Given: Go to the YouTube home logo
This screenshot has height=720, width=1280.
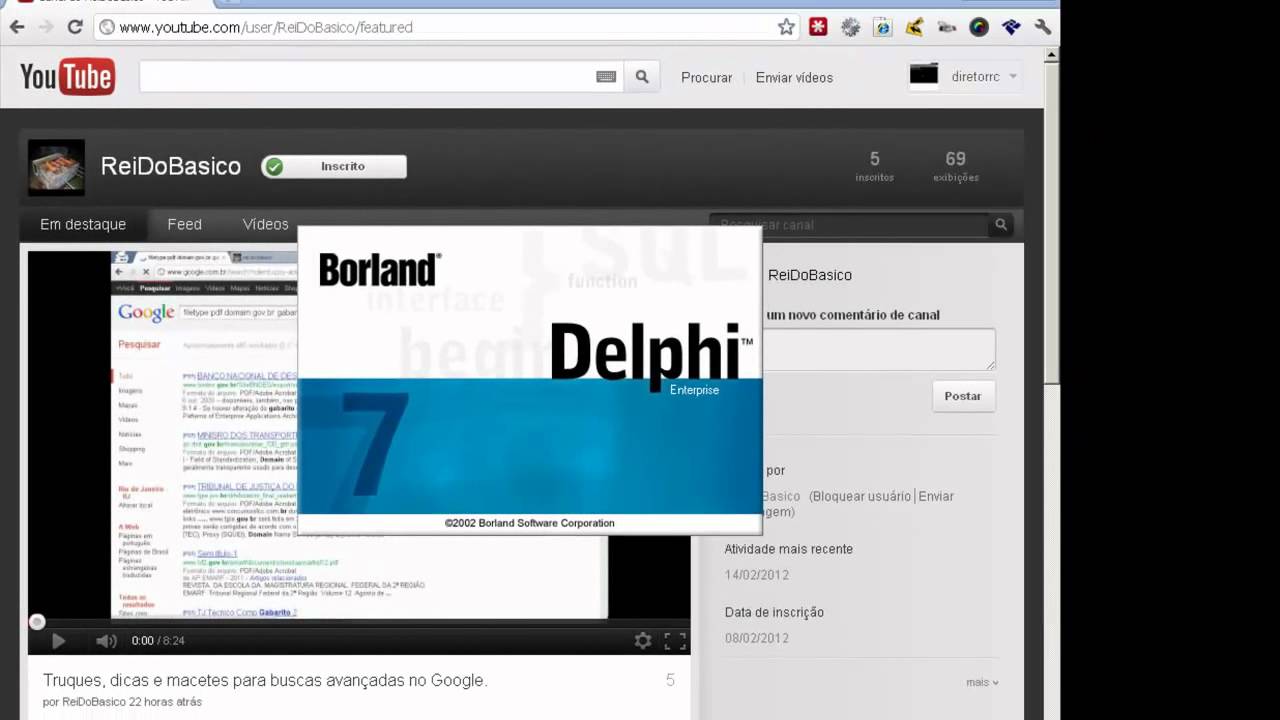Looking at the screenshot, I should pyautogui.click(x=68, y=76).
